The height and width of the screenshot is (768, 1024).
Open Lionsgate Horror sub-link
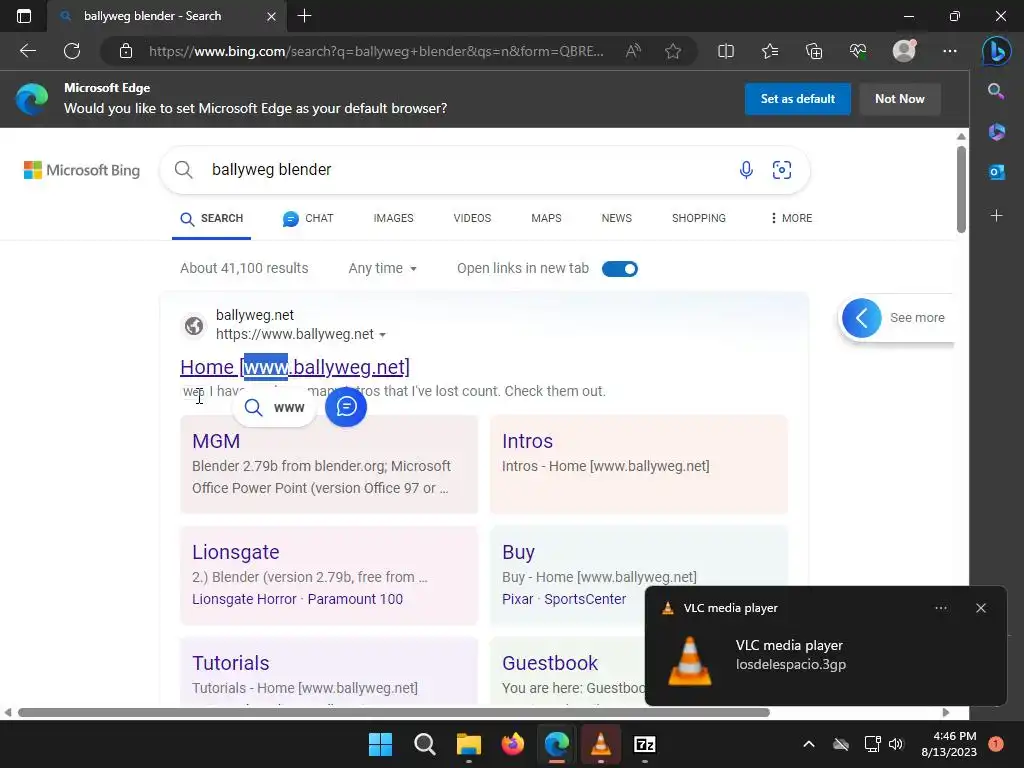[x=244, y=599]
